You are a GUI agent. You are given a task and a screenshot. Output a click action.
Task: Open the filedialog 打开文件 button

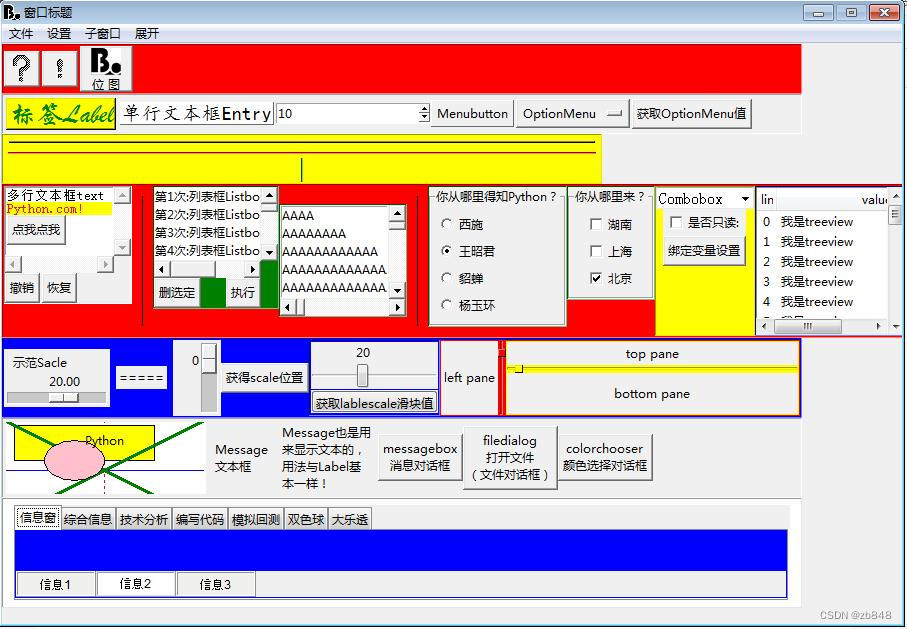click(510, 458)
